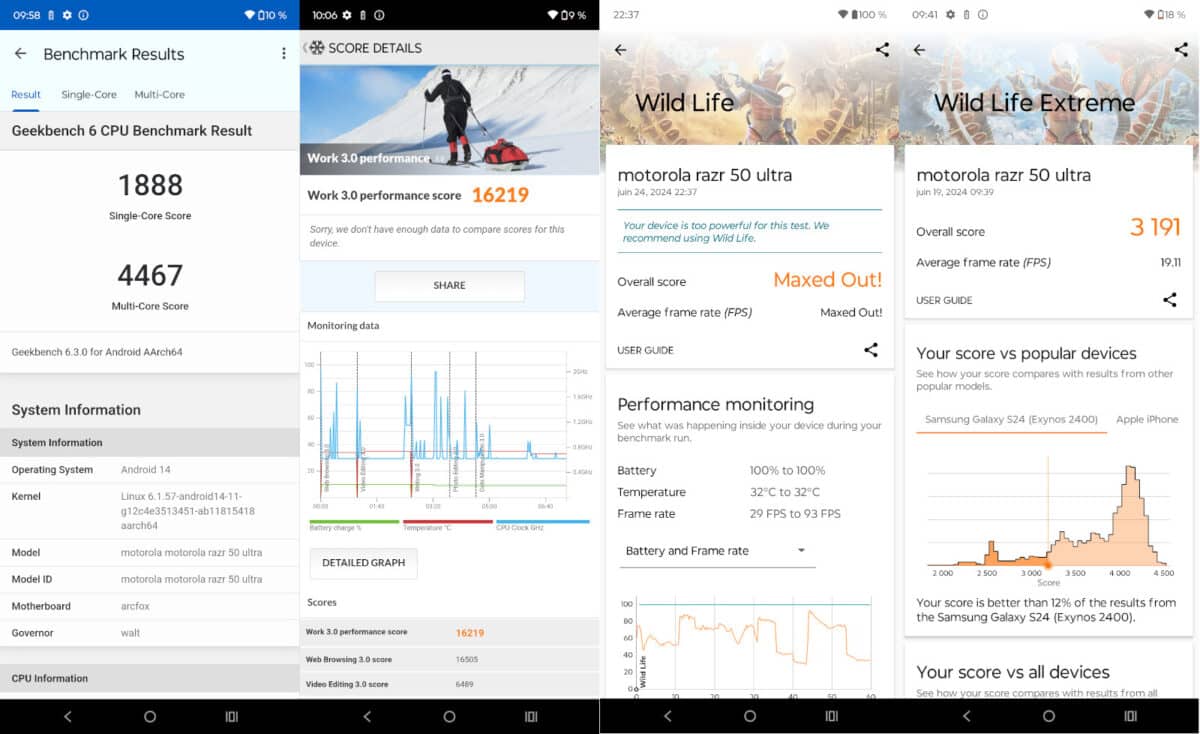Select Samsung Galaxy S24 (Exynos 2400) tab
Image resolution: width=1200 pixels, height=734 pixels.
1011,420
